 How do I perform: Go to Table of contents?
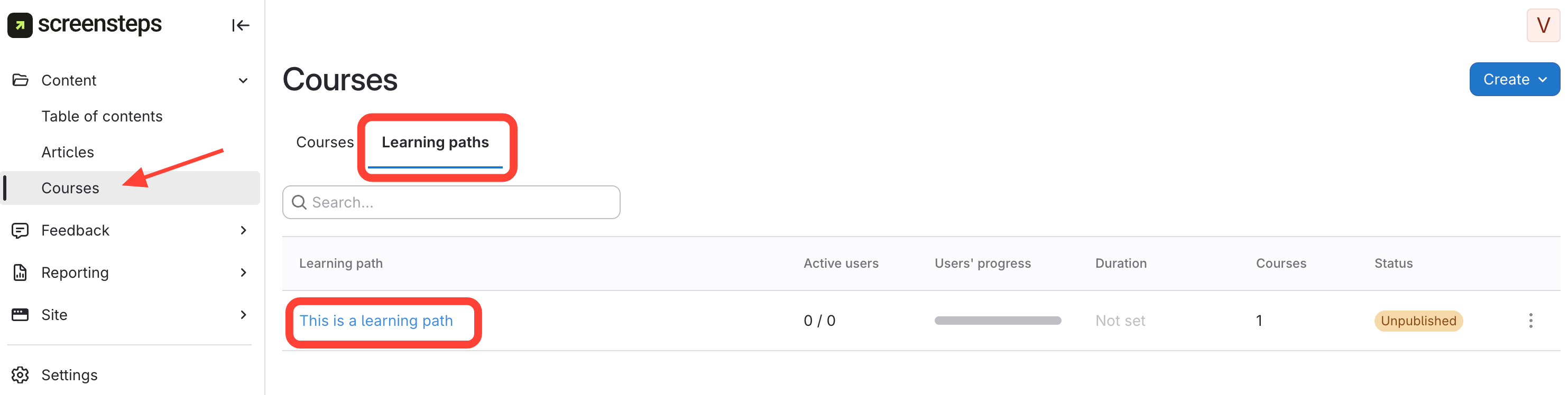tap(102, 116)
